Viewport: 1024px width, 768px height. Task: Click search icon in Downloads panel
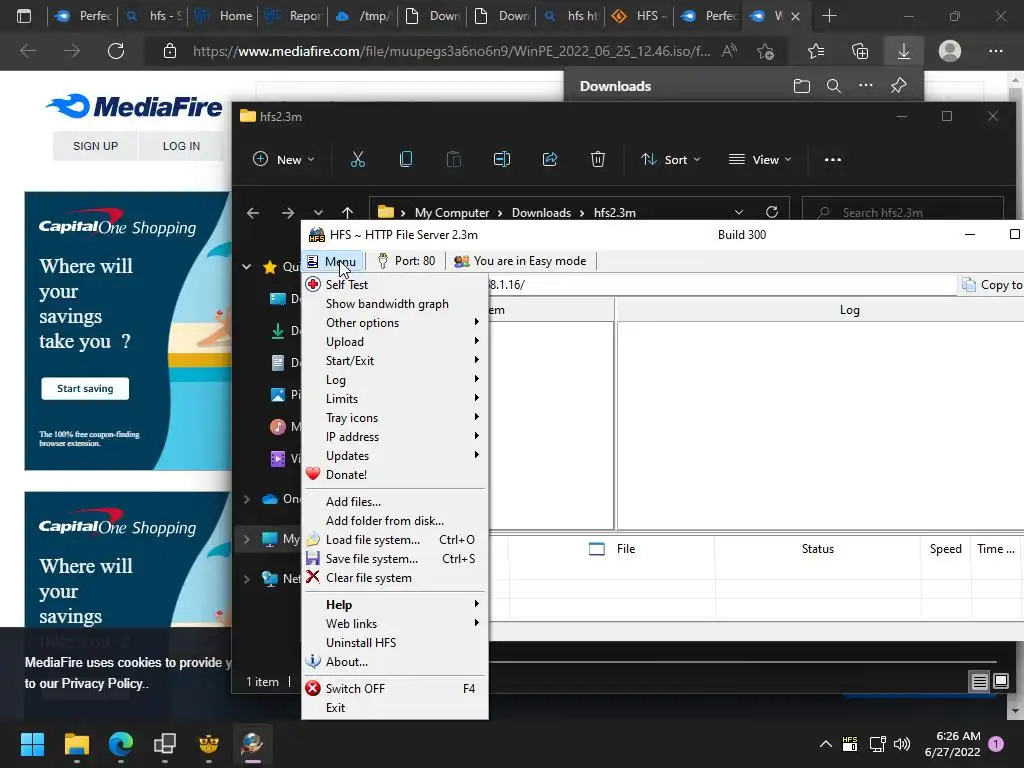(x=833, y=86)
